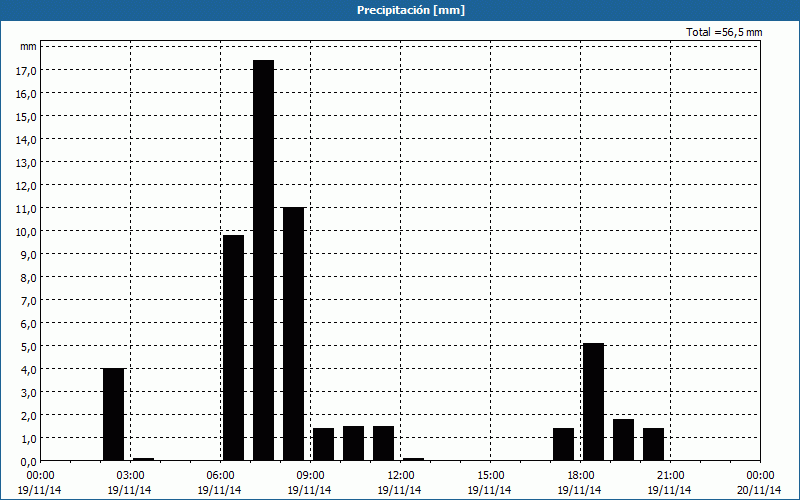Viewport: 800px width, 500px height.
Task: Select the tallest bar reaching about 17,4 mm
Action: 263,260
